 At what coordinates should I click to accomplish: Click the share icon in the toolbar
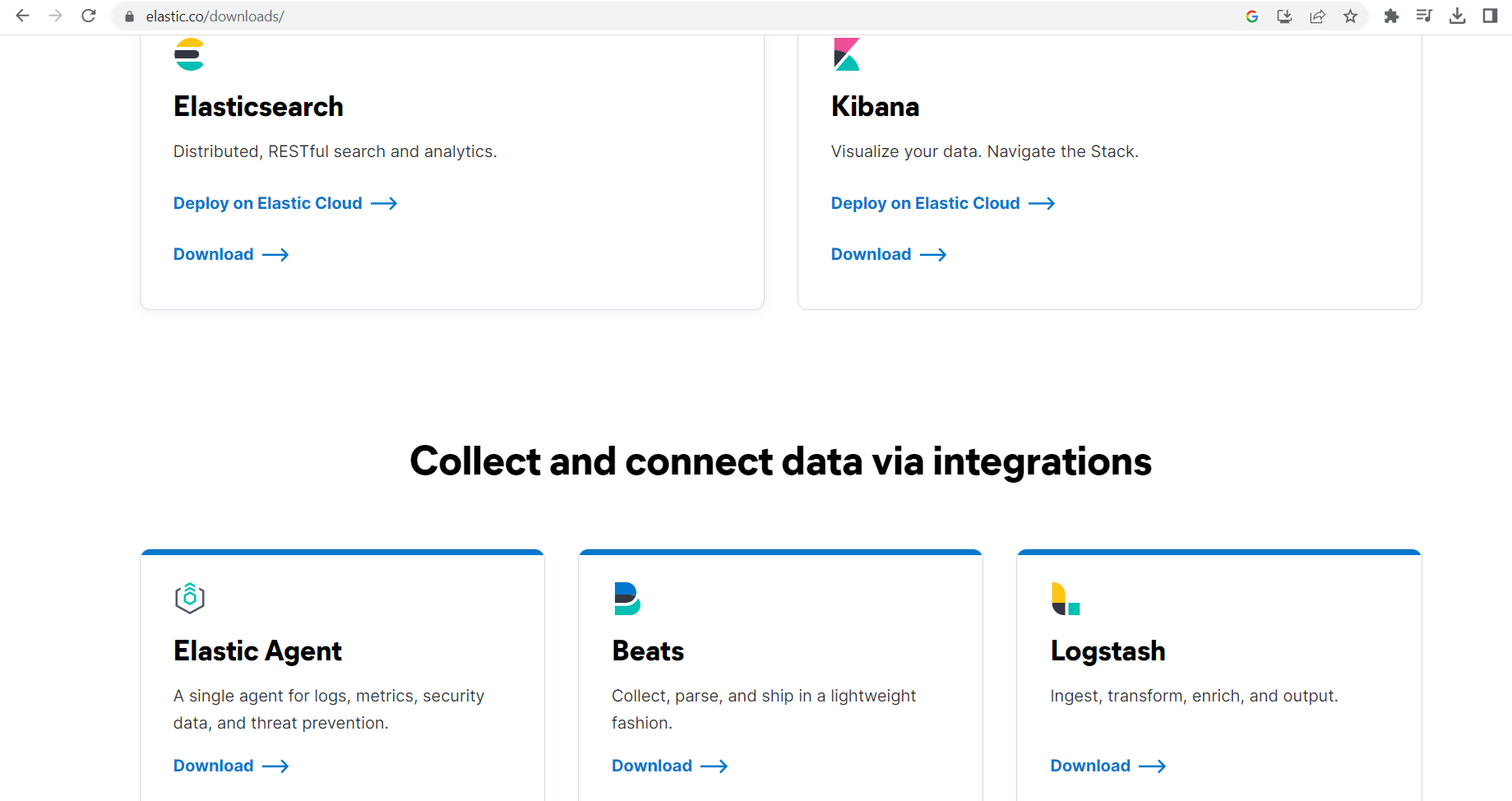pos(1317,16)
